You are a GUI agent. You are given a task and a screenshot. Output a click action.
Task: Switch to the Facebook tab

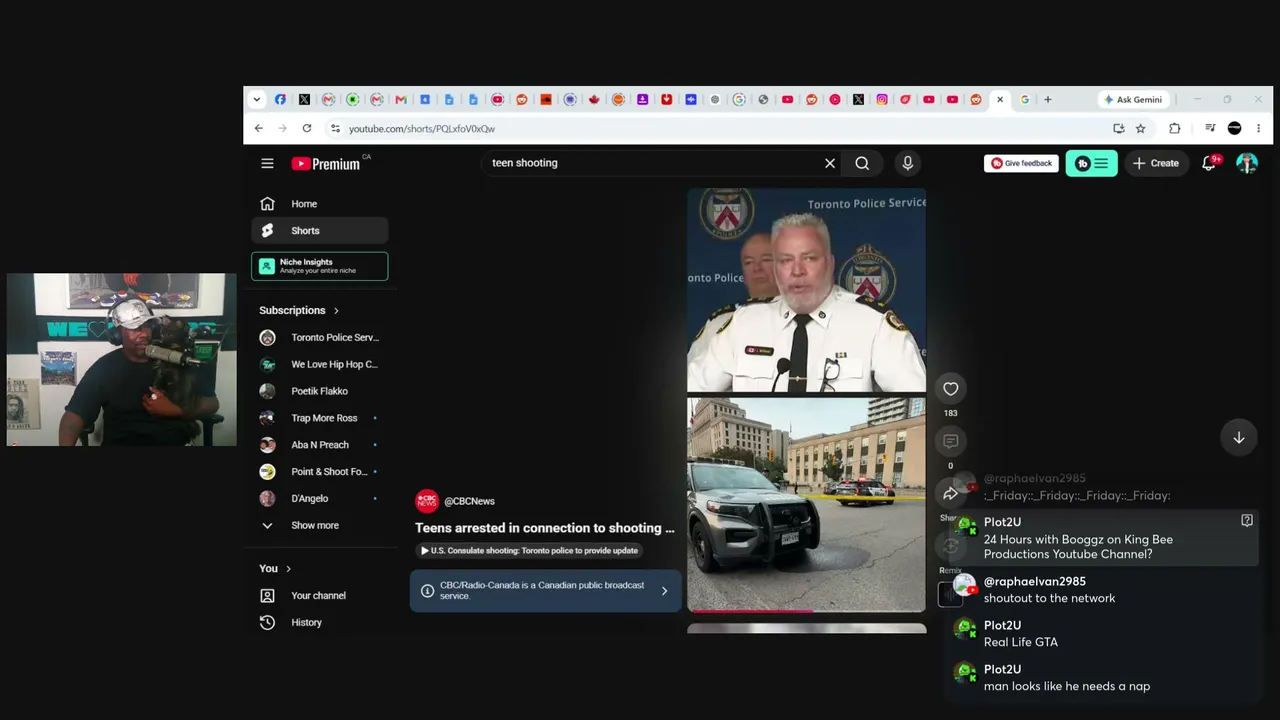click(280, 100)
